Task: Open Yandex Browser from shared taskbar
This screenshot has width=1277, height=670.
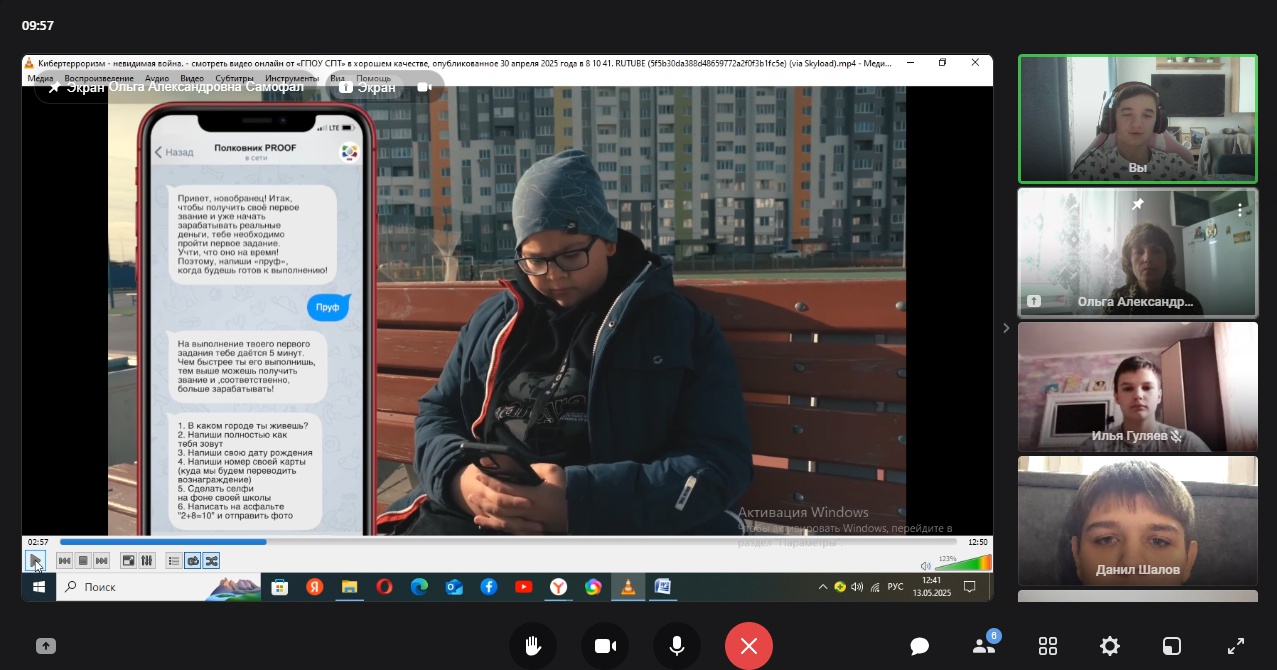Action: [x=559, y=587]
